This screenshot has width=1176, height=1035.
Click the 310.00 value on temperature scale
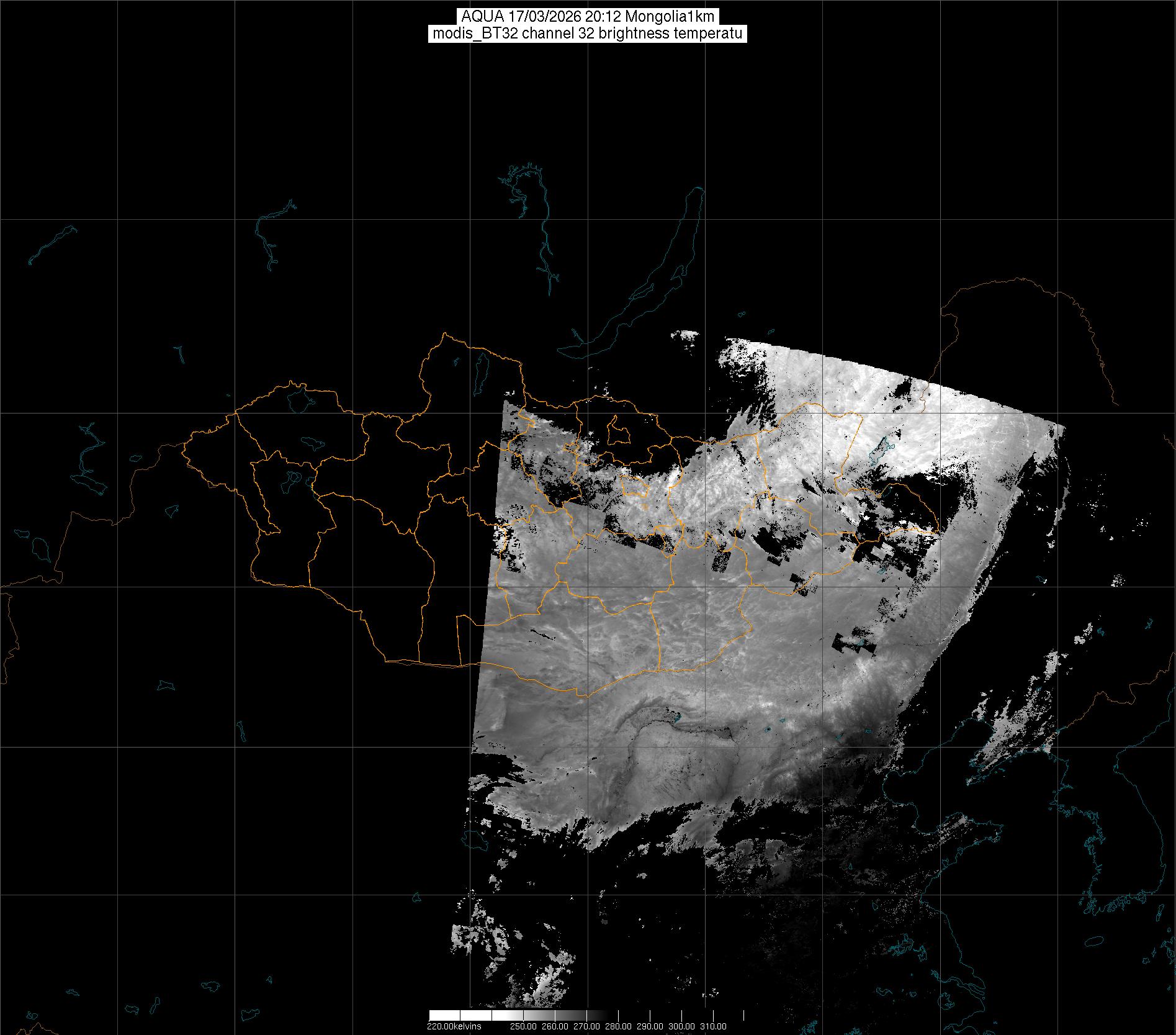tap(713, 1026)
